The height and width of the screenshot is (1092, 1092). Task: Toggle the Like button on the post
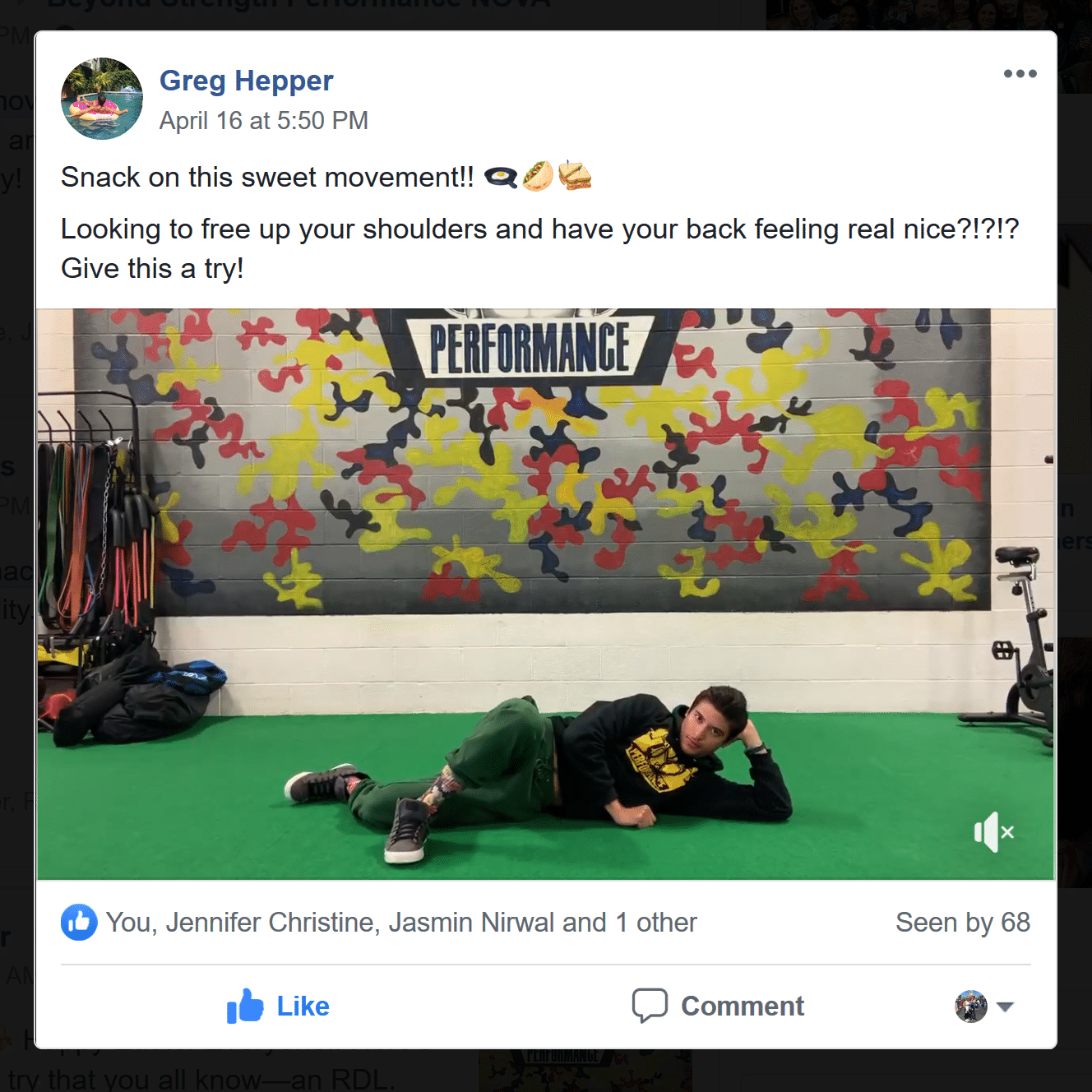[278, 1006]
